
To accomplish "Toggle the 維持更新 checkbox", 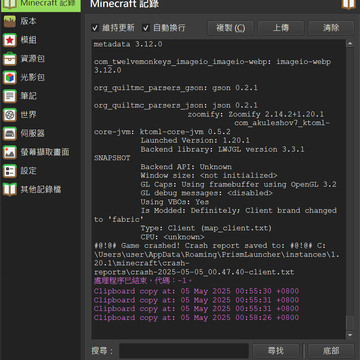I will tap(95, 28).
